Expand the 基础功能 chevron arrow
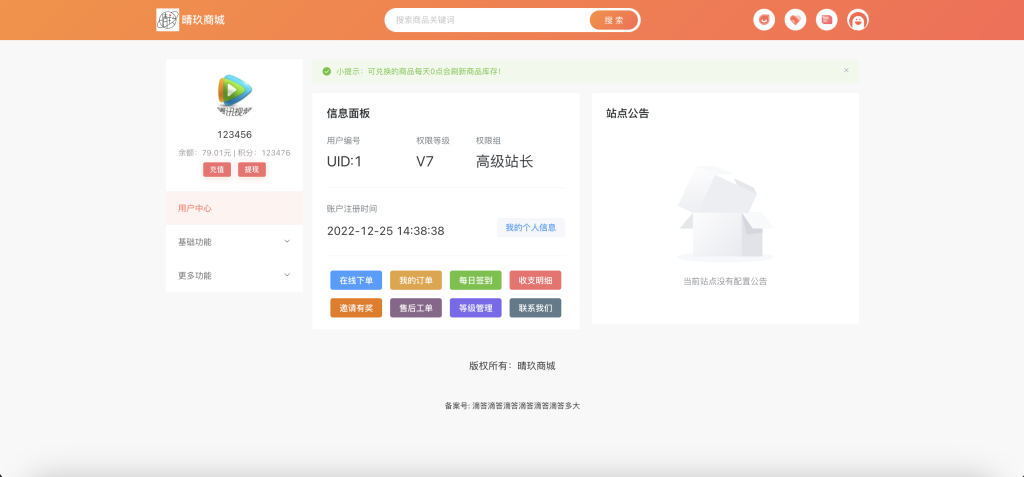This screenshot has height=477, width=1024. coord(287,241)
